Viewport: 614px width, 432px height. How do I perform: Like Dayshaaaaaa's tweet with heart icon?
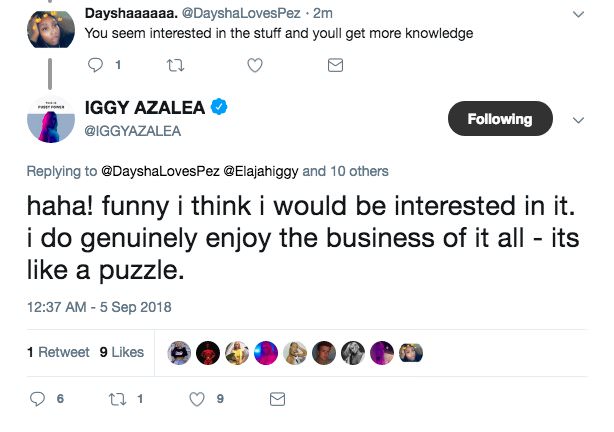254,65
